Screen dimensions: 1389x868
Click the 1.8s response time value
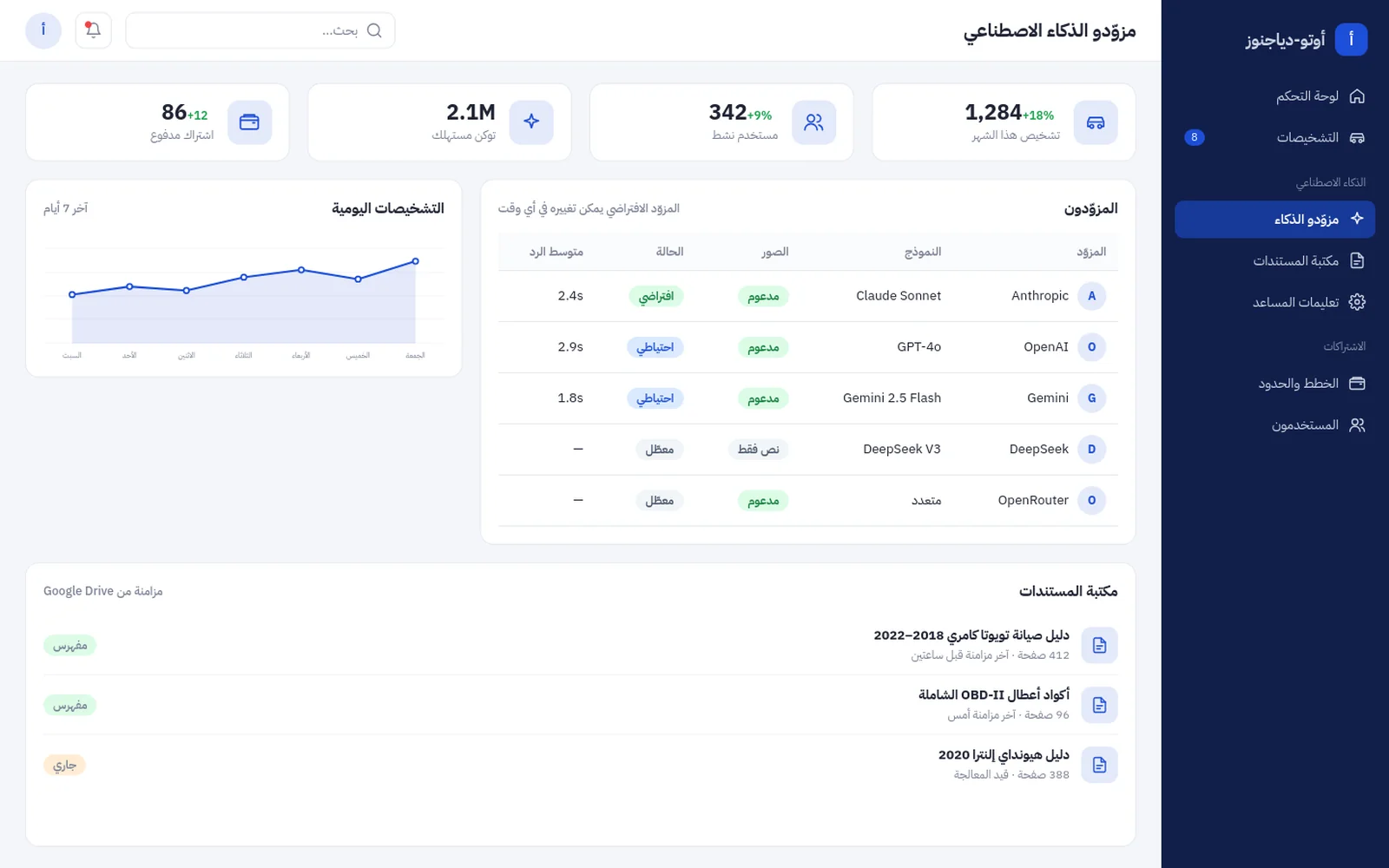point(570,398)
